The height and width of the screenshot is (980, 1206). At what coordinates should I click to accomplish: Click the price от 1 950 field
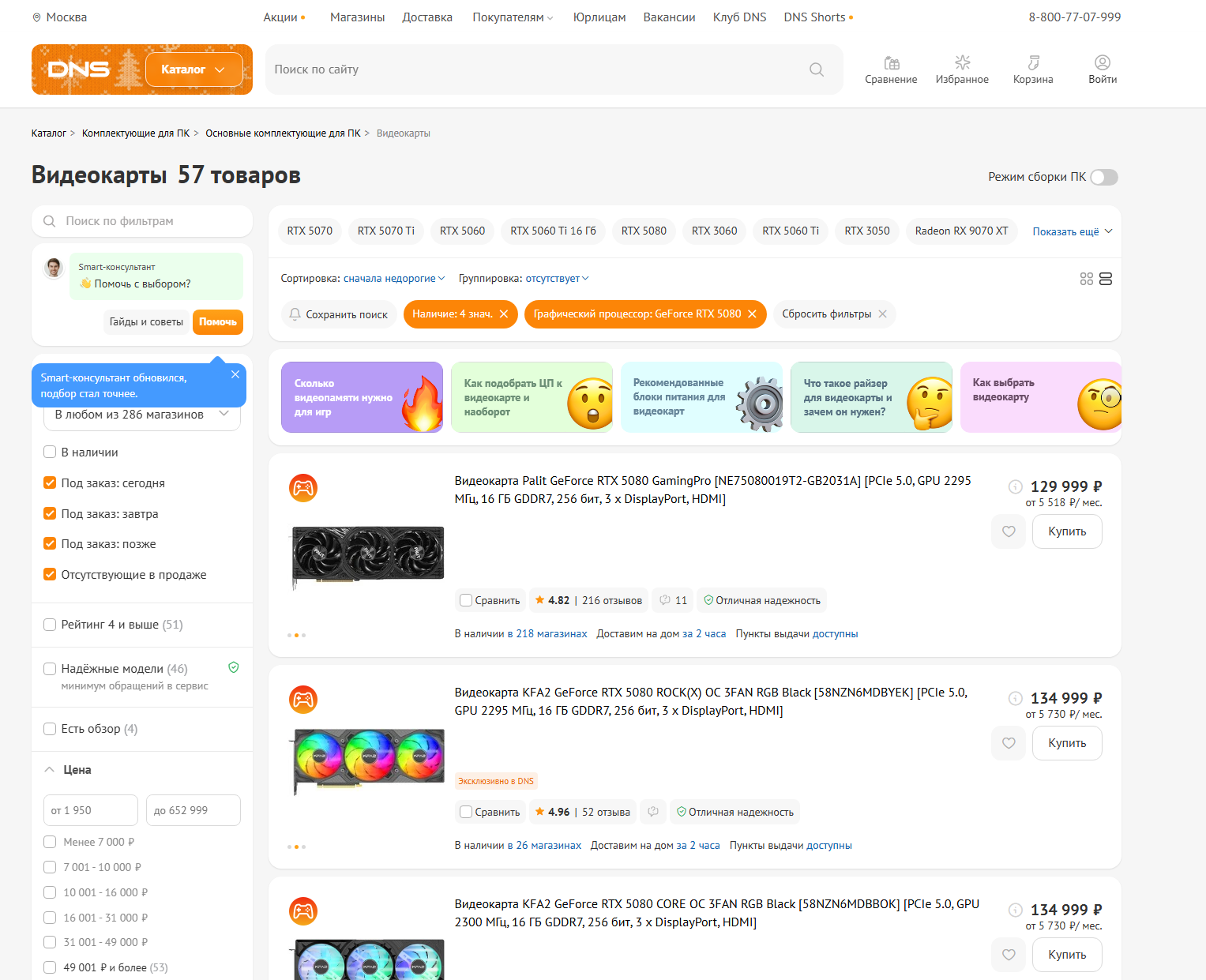pos(91,810)
